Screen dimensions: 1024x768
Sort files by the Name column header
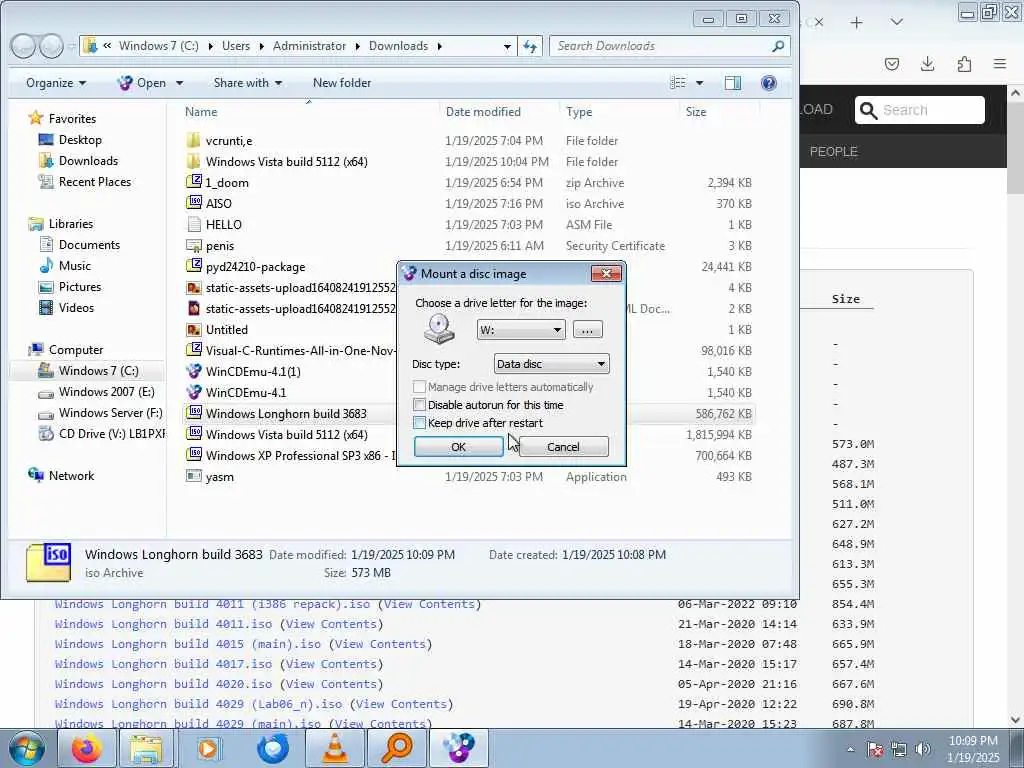point(201,112)
